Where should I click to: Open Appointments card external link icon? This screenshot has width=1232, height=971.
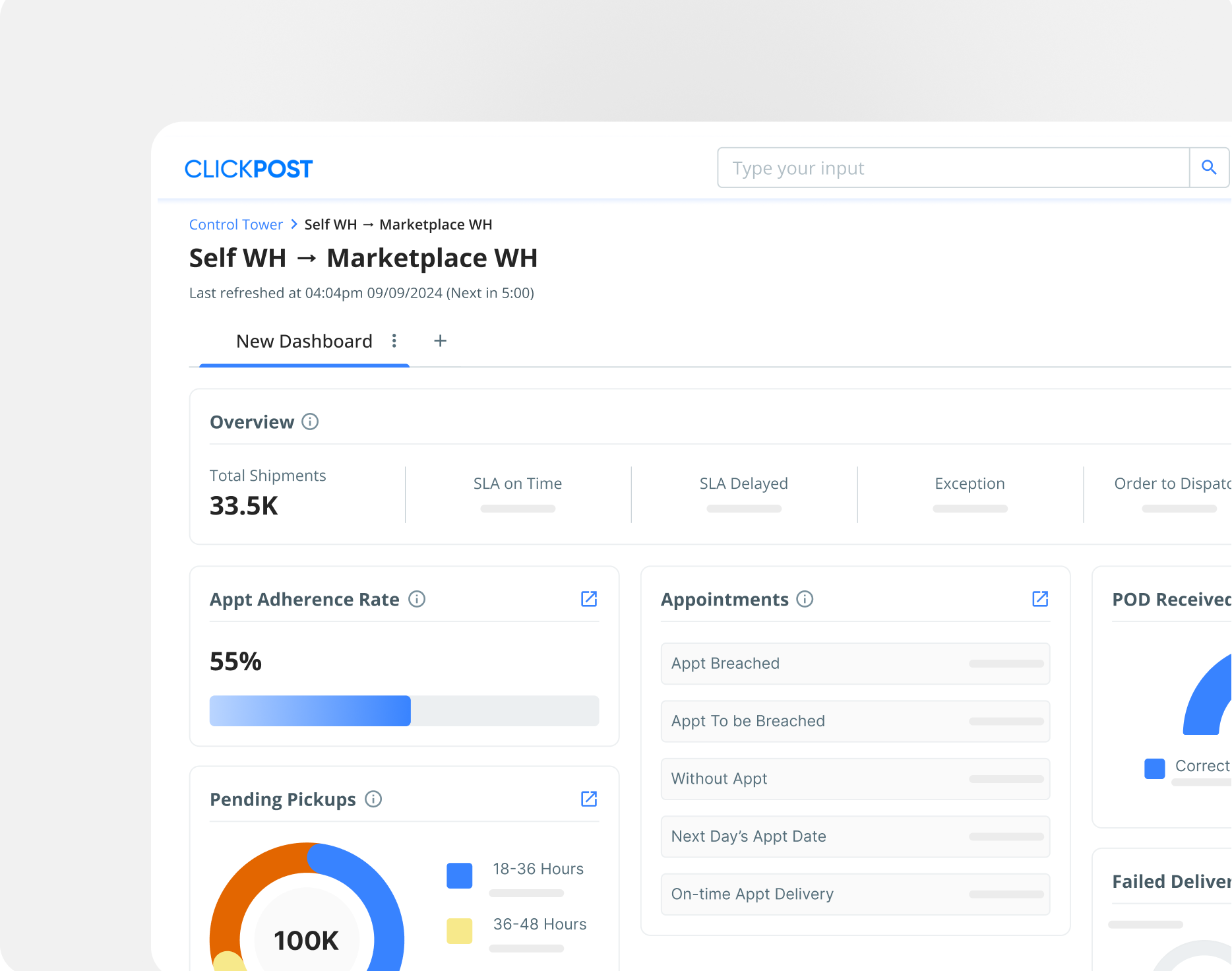click(1039, 599)
